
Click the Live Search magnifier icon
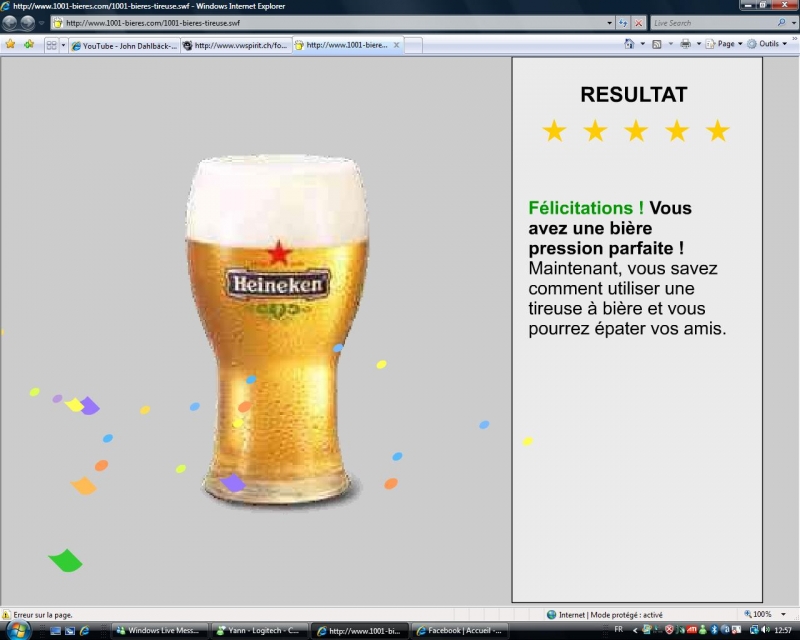coord(781,22)
